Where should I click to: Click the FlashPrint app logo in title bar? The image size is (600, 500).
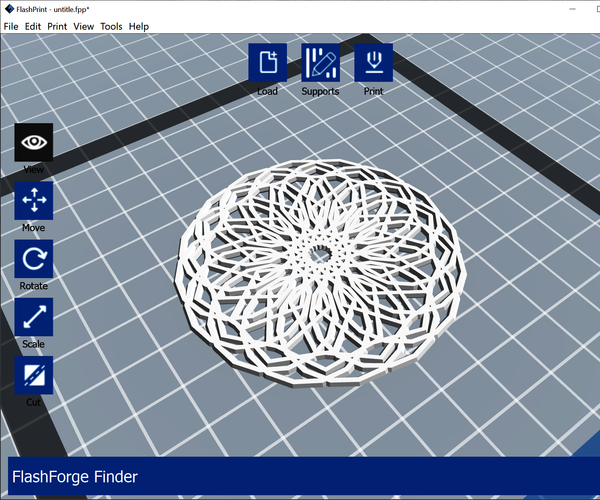point(9,9)
